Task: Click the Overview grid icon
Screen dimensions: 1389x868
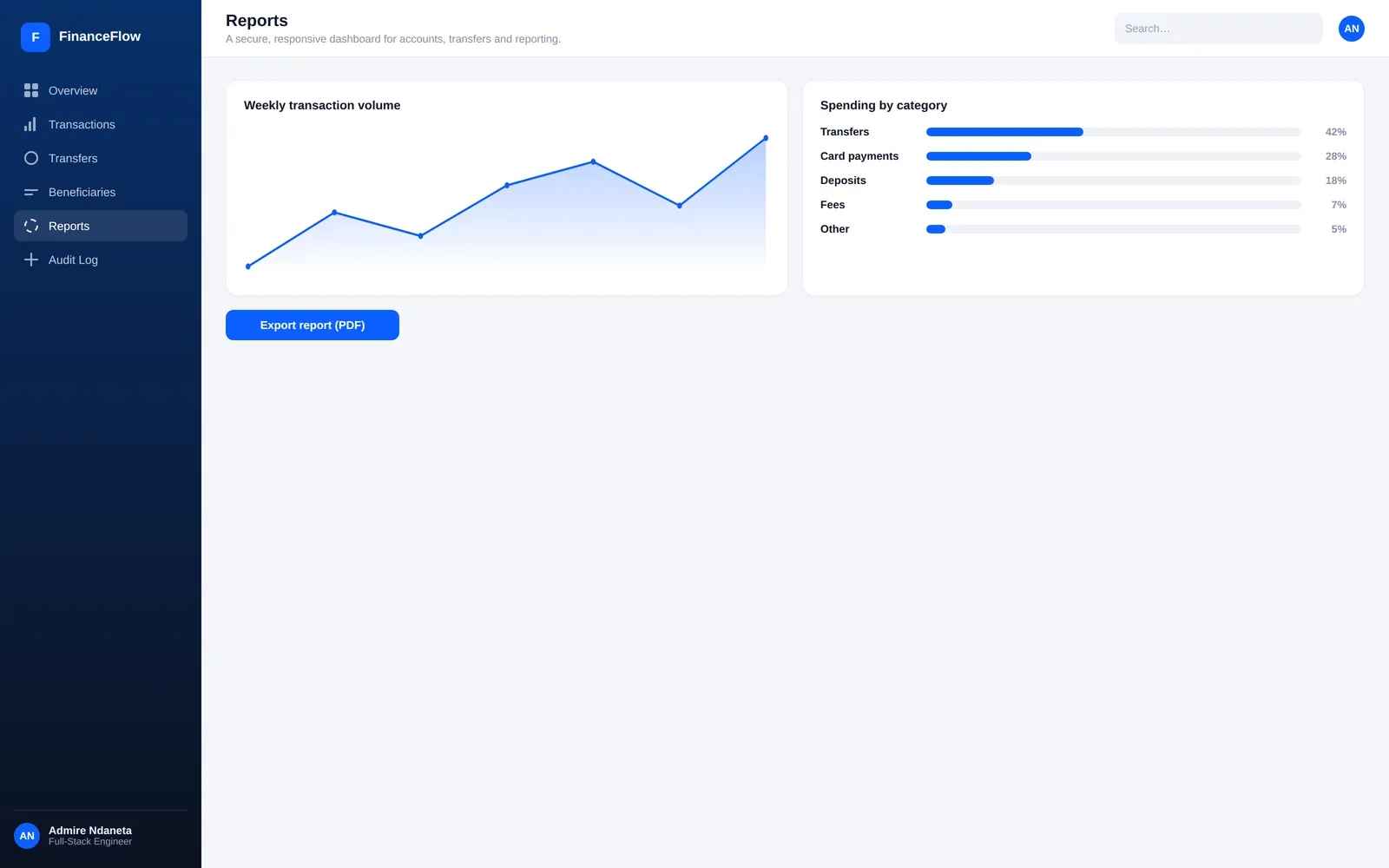Action: click(31, 90)
